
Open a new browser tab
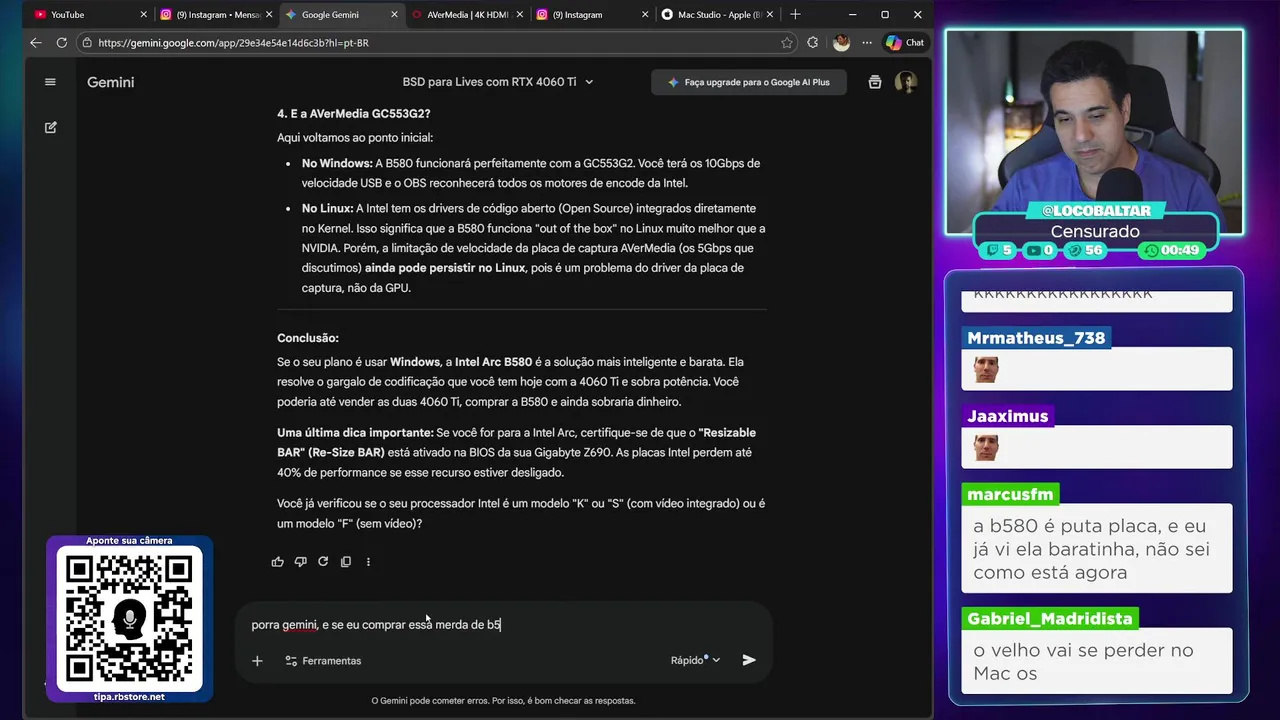click(x=795, y=15)
